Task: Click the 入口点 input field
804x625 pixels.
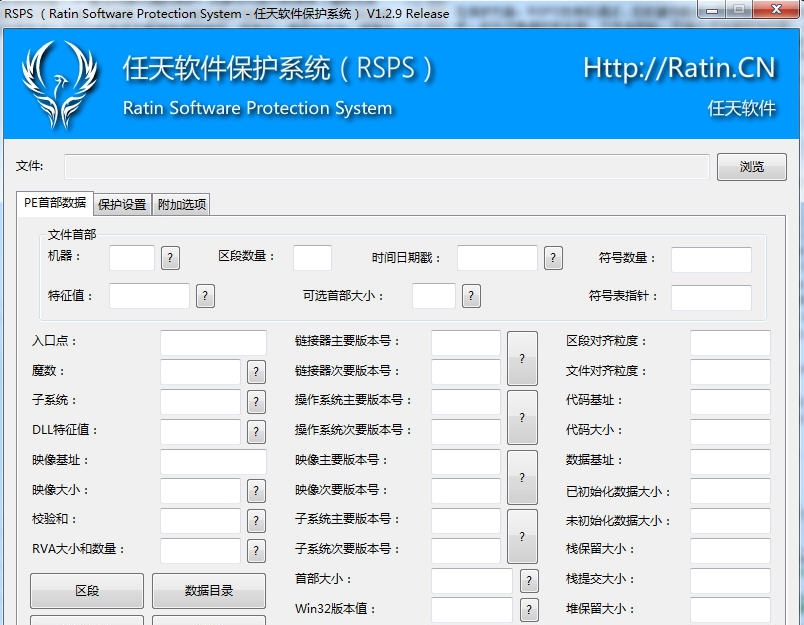Action: point(213,342)
